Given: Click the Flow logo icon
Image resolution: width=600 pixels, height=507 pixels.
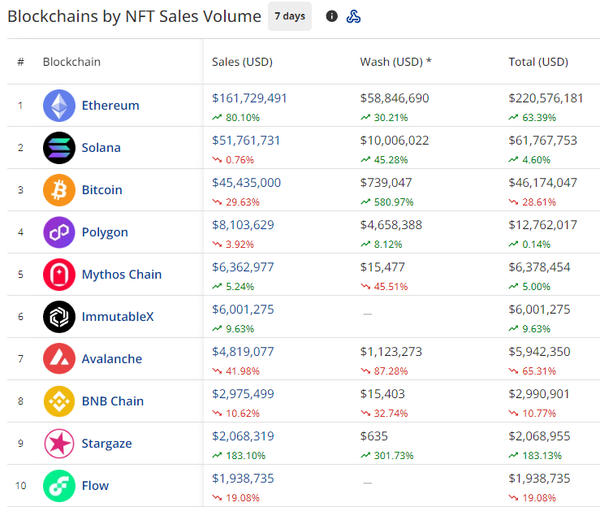Looking at the screenshot, I should tap(59, 486).
